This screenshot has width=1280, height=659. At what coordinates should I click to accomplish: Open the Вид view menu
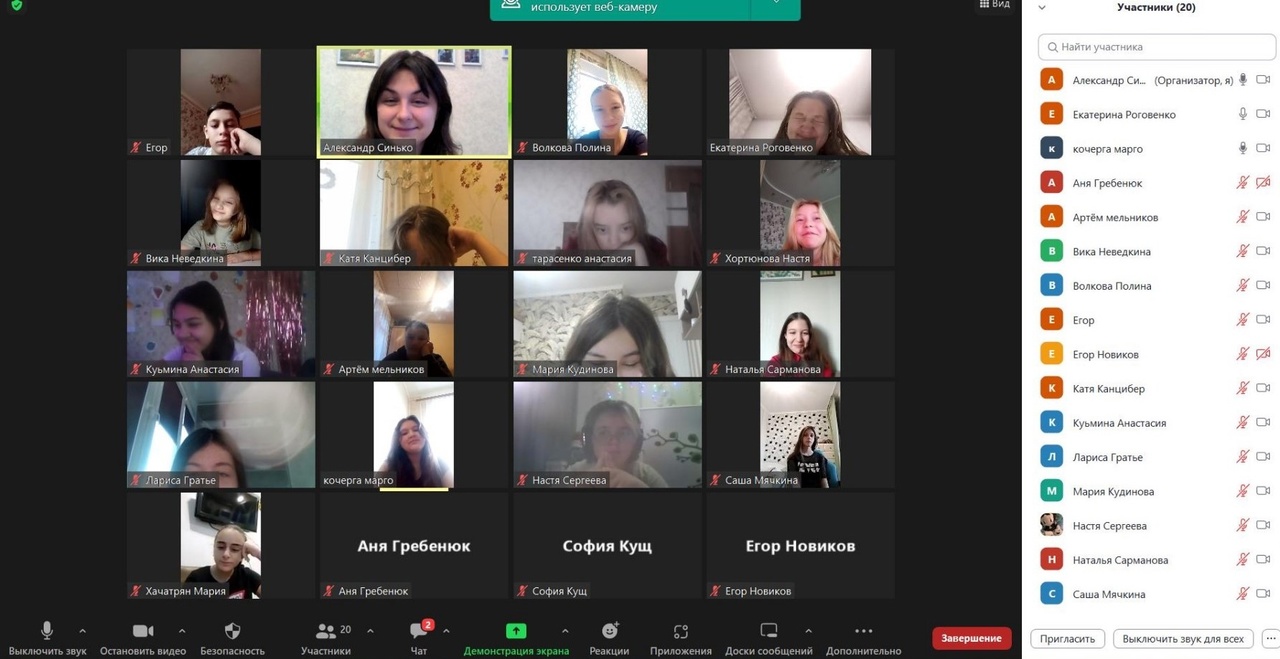(994, 5)
